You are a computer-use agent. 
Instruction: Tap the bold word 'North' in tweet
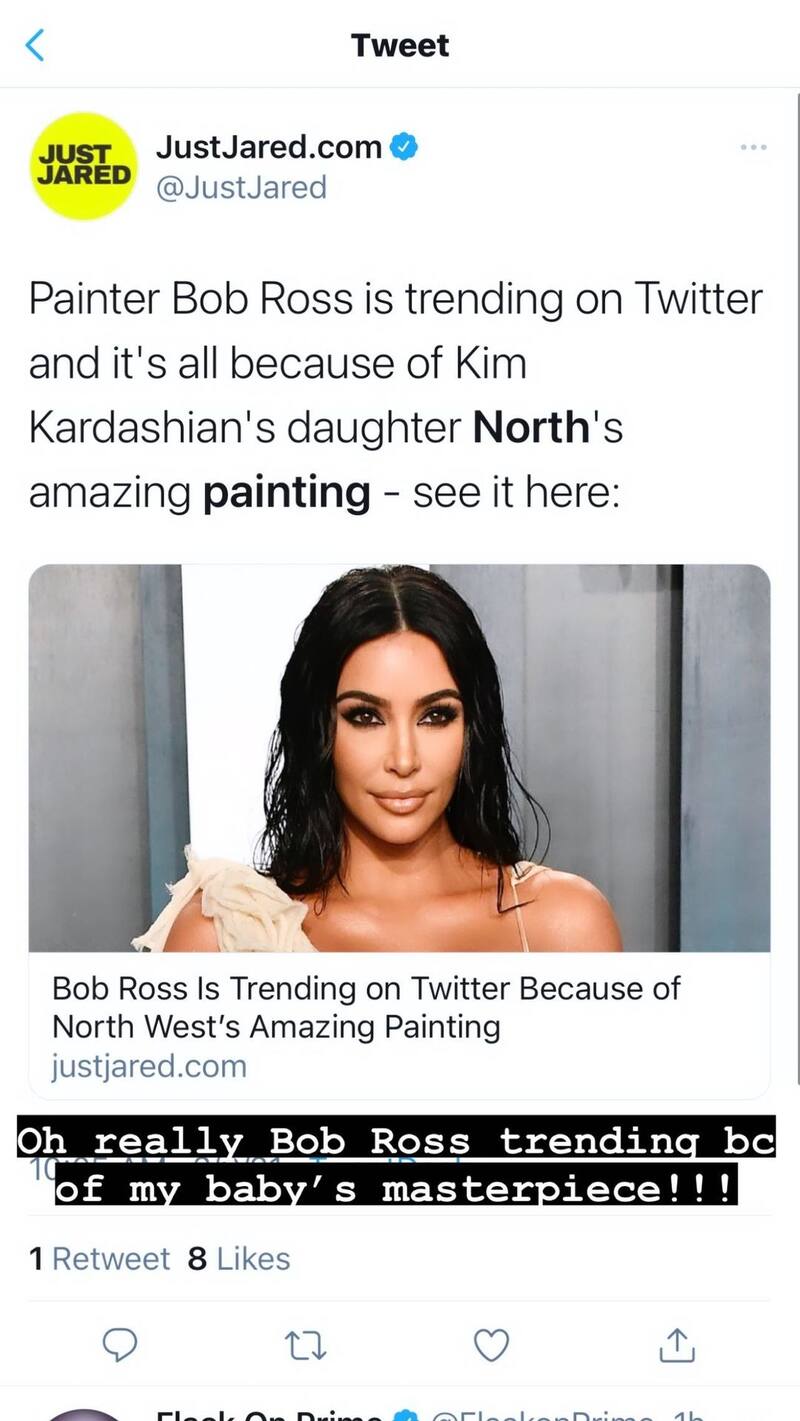pyautogui.click(x=528, y=427)
